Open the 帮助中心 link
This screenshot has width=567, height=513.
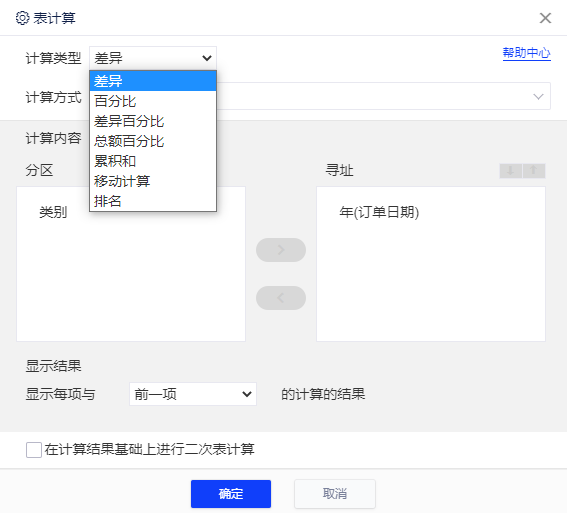coord(526,54)
